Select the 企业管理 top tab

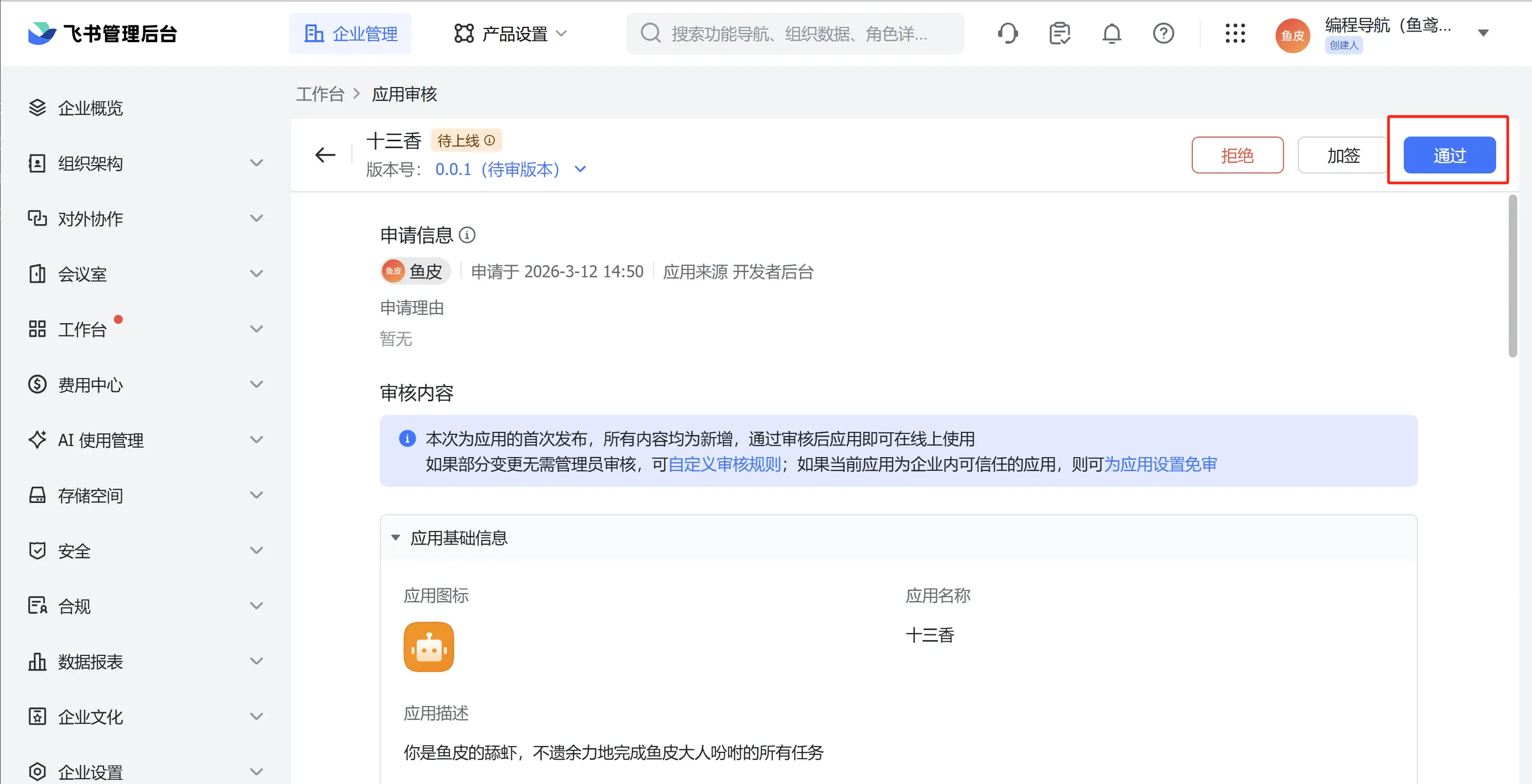pyautogui.click(x=350, y=34)
